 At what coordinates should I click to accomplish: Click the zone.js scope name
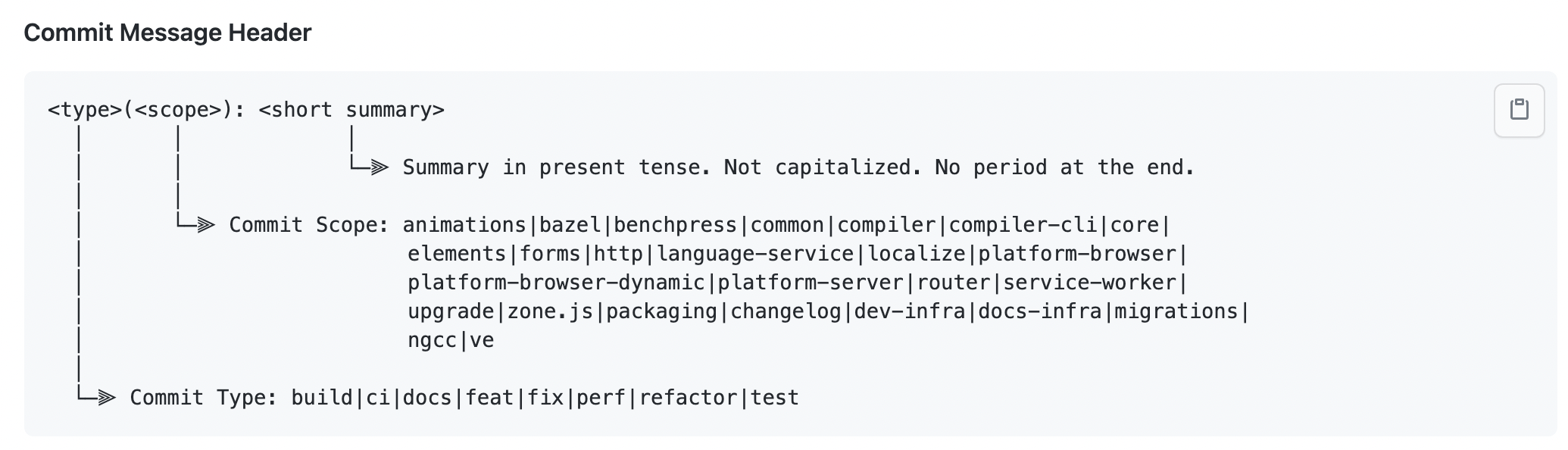(550, 311)
